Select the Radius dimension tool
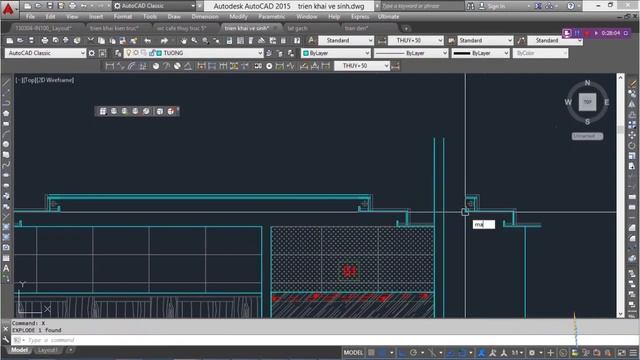 (x=156, y=66)
